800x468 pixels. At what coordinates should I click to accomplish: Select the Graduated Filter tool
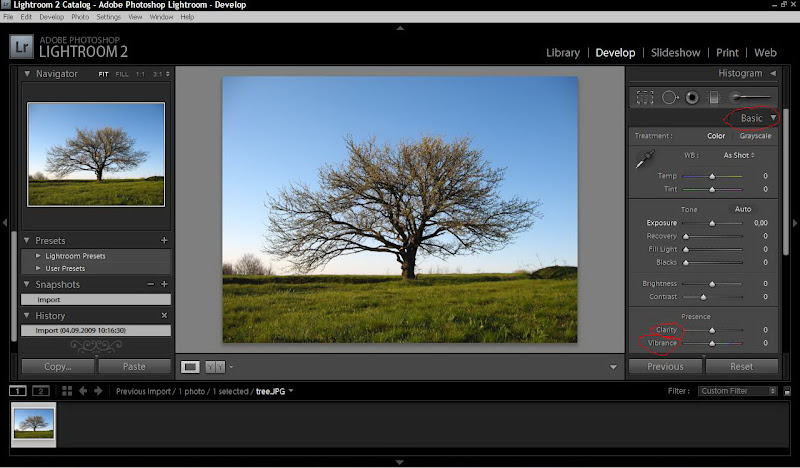713,97
